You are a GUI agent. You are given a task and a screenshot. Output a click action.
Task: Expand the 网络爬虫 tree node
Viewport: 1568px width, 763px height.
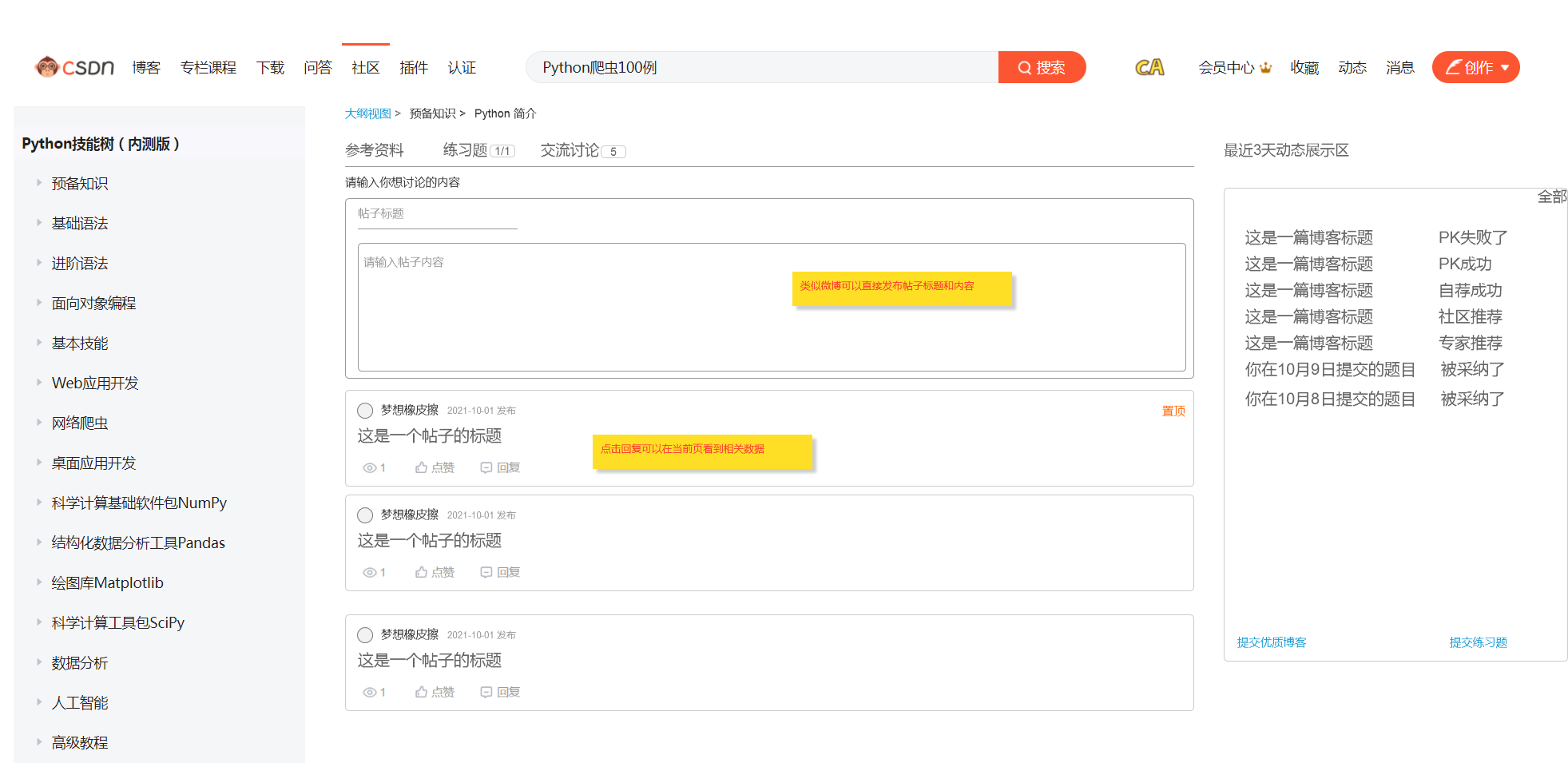tap(38, 423)
